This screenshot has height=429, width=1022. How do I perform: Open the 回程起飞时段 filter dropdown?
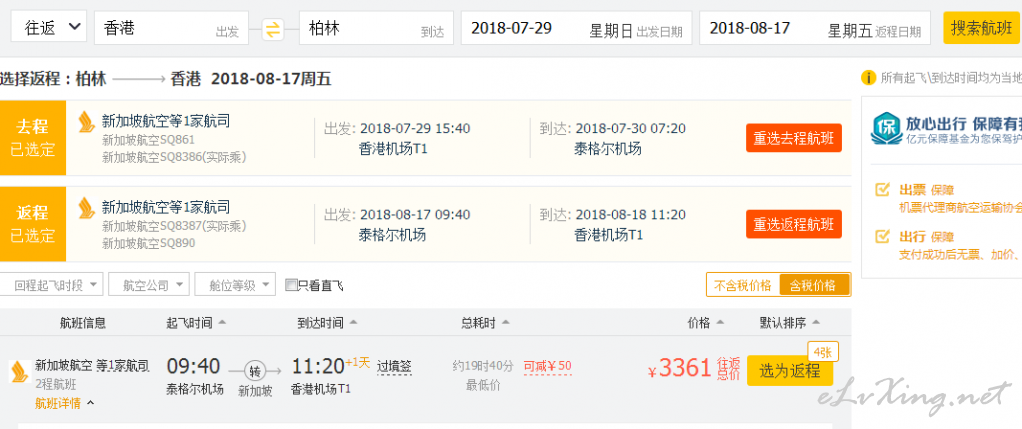tap(51, 285)
